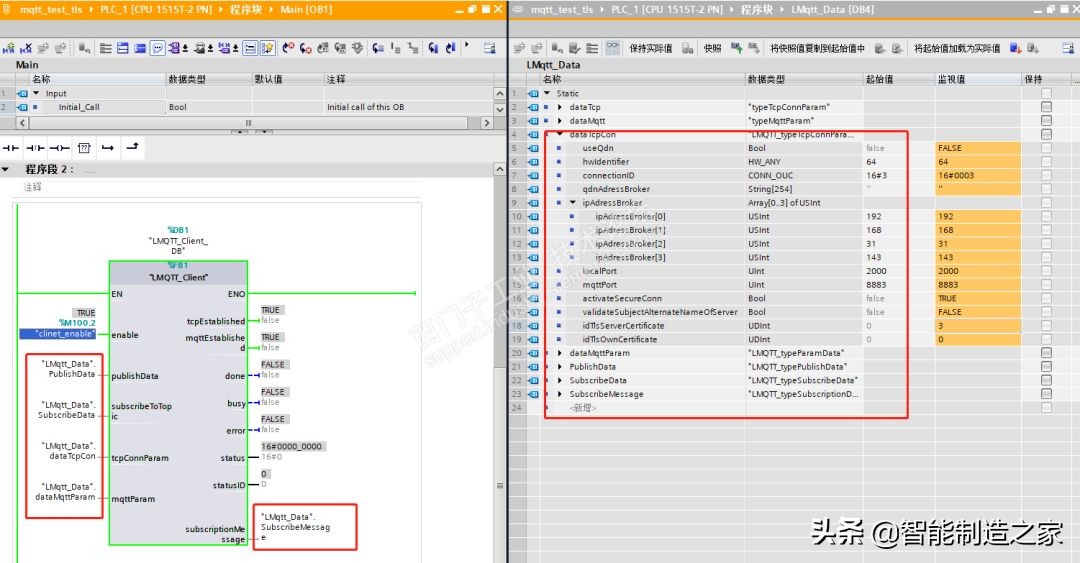Toggle retain checkbox for hwIdentifier row
The height and width of the screenshot is (563, 1080).
(x=1046, y=162)
